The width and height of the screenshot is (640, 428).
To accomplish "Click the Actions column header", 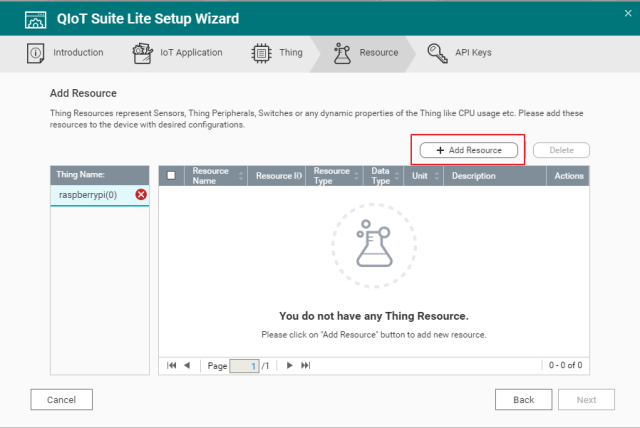I will point(568,176).
